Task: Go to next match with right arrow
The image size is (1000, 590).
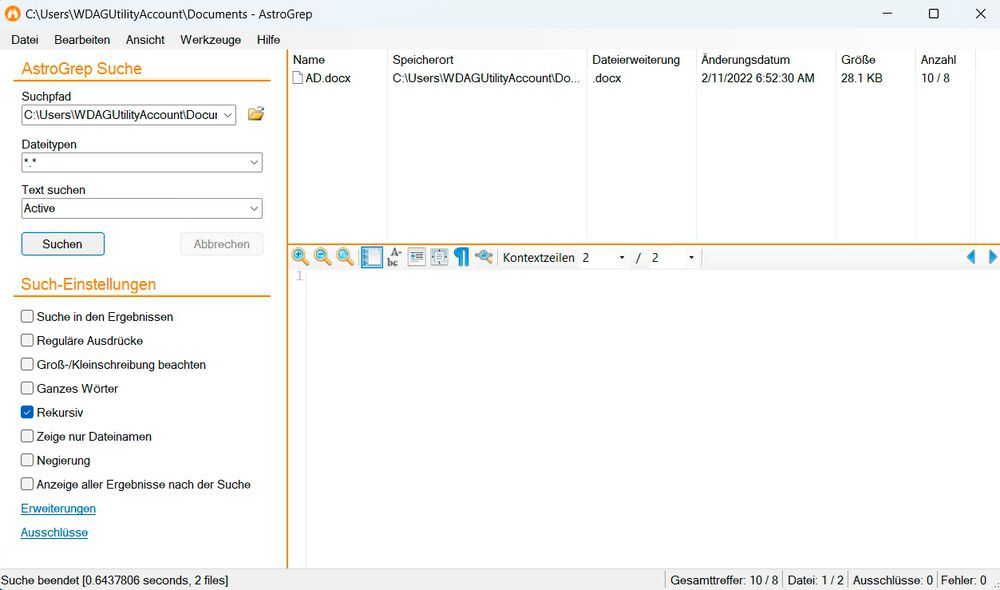Action: [992, 257]
